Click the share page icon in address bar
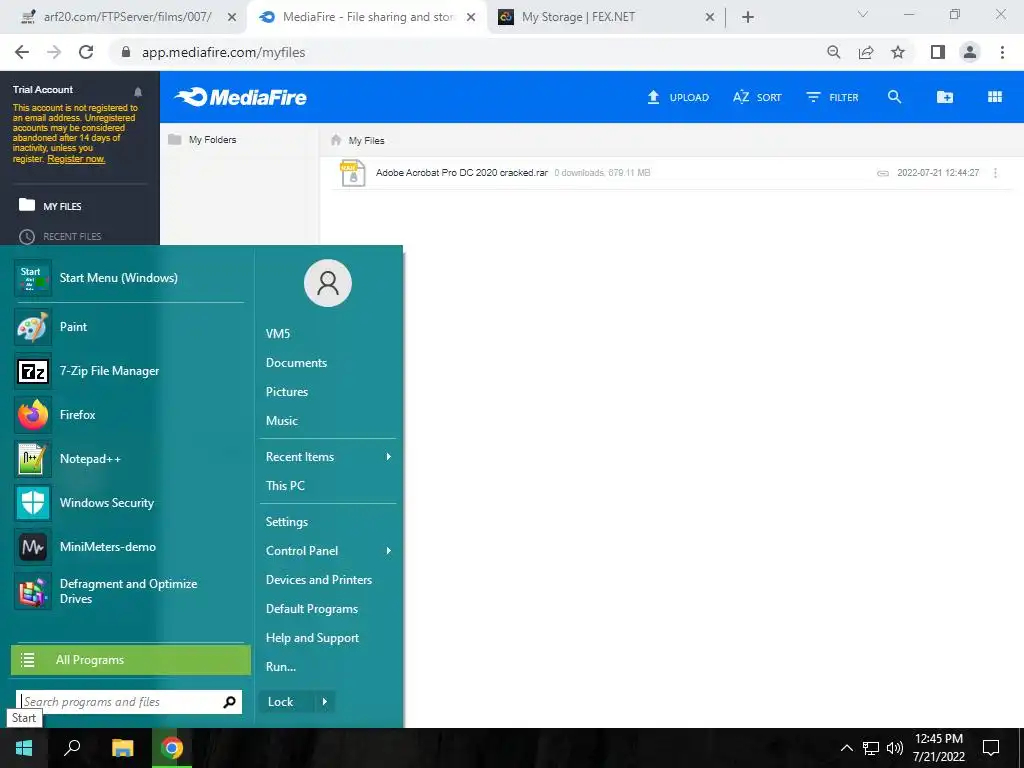Screen dimensions: 1024x768 click(x=866, y=52)
